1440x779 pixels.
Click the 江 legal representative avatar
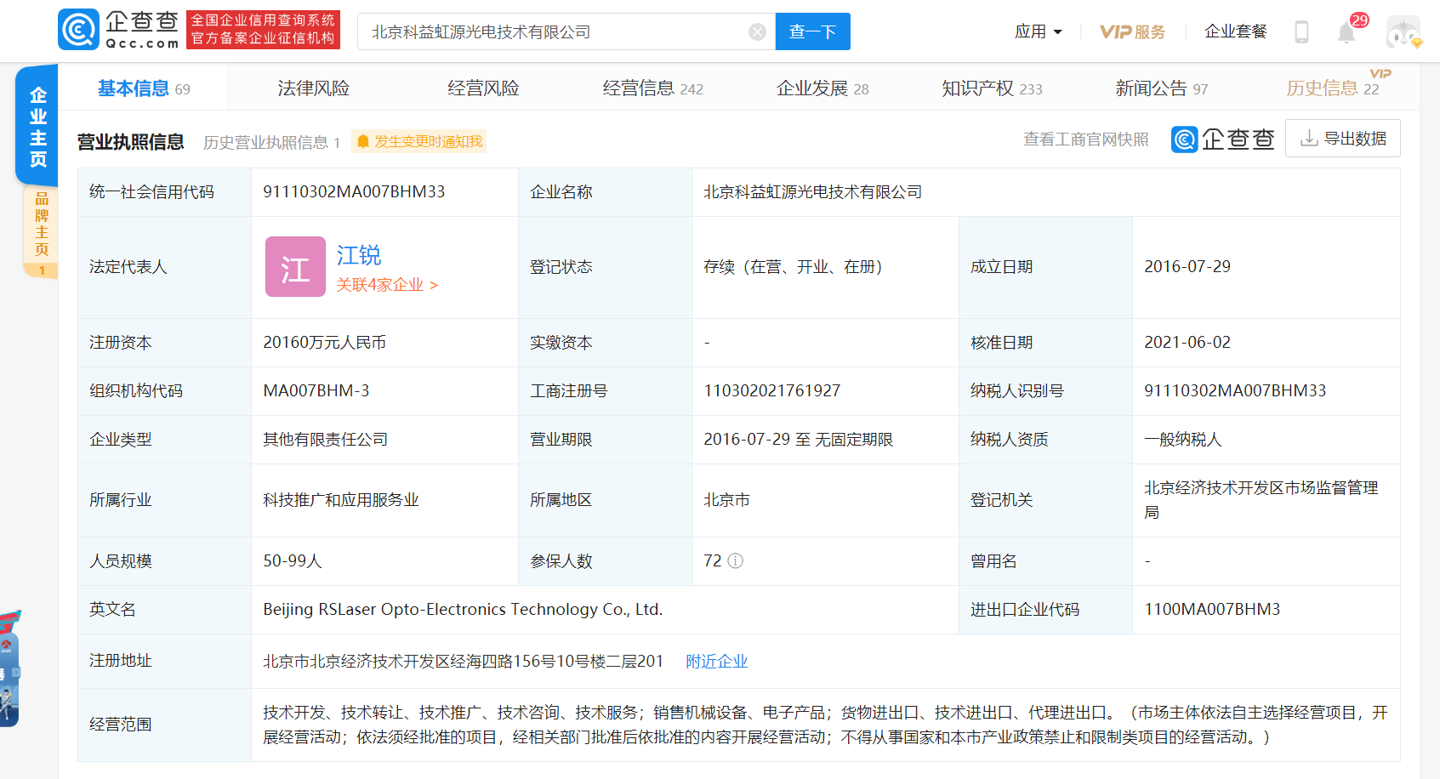295,267
